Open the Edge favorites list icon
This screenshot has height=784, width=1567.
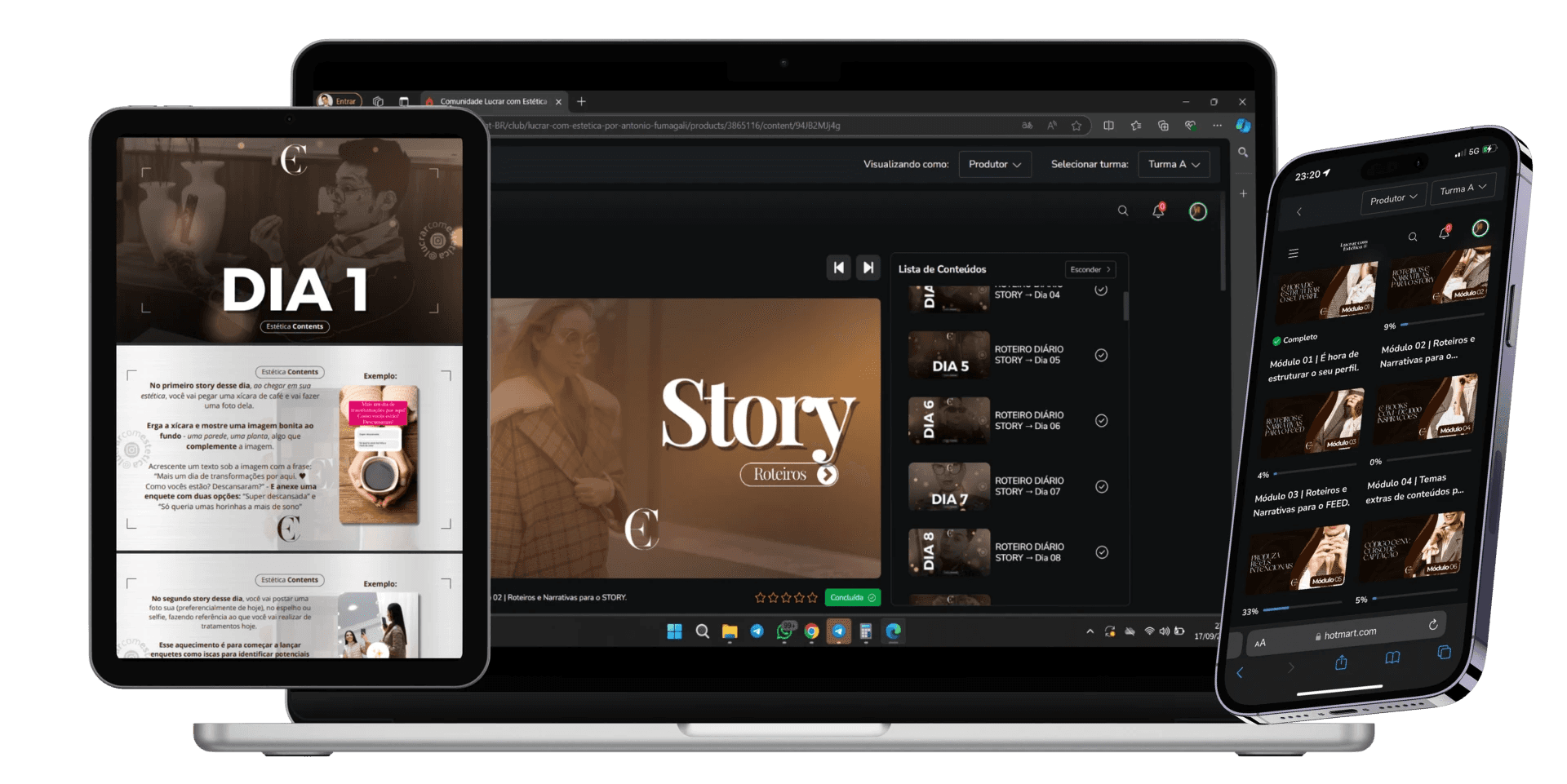point(1136,126)
